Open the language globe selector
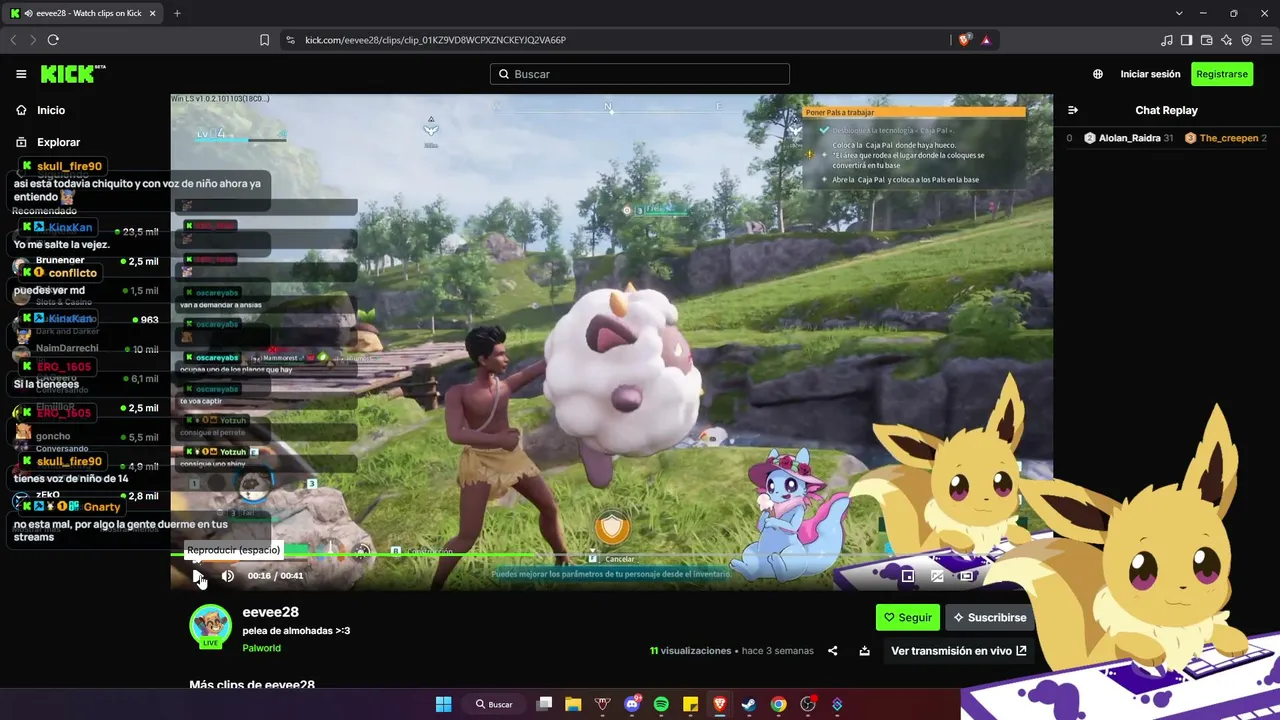Viewport: 1280px width, 720px height. click(1098, 74)
